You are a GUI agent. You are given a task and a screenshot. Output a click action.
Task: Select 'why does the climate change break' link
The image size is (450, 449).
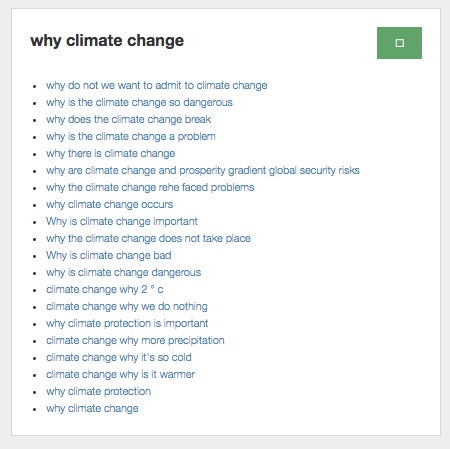pos(129,119)
